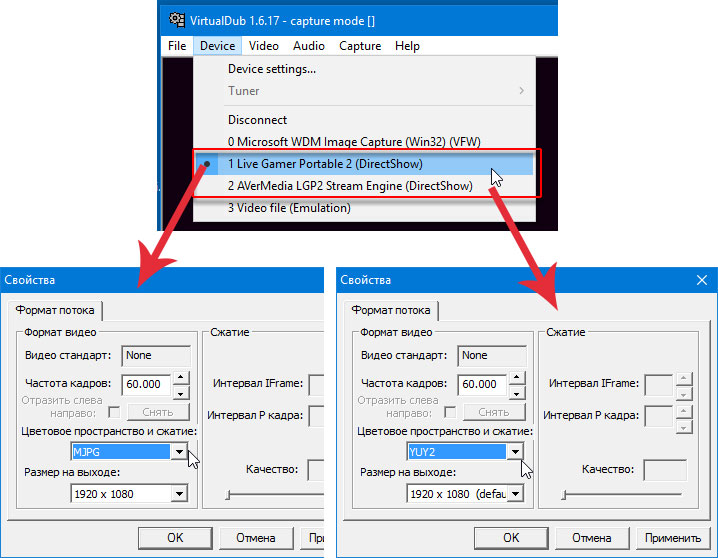Click Качество slider handle in left dialog
Screen dimensions: 718x558
click(228, 495)
